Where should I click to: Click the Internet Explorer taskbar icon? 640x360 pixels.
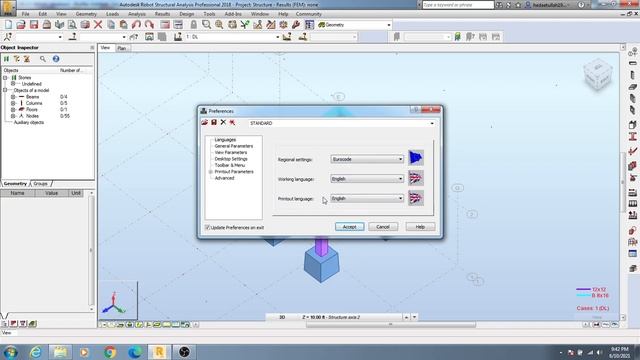pyautogui.click(x=36, y=352)
